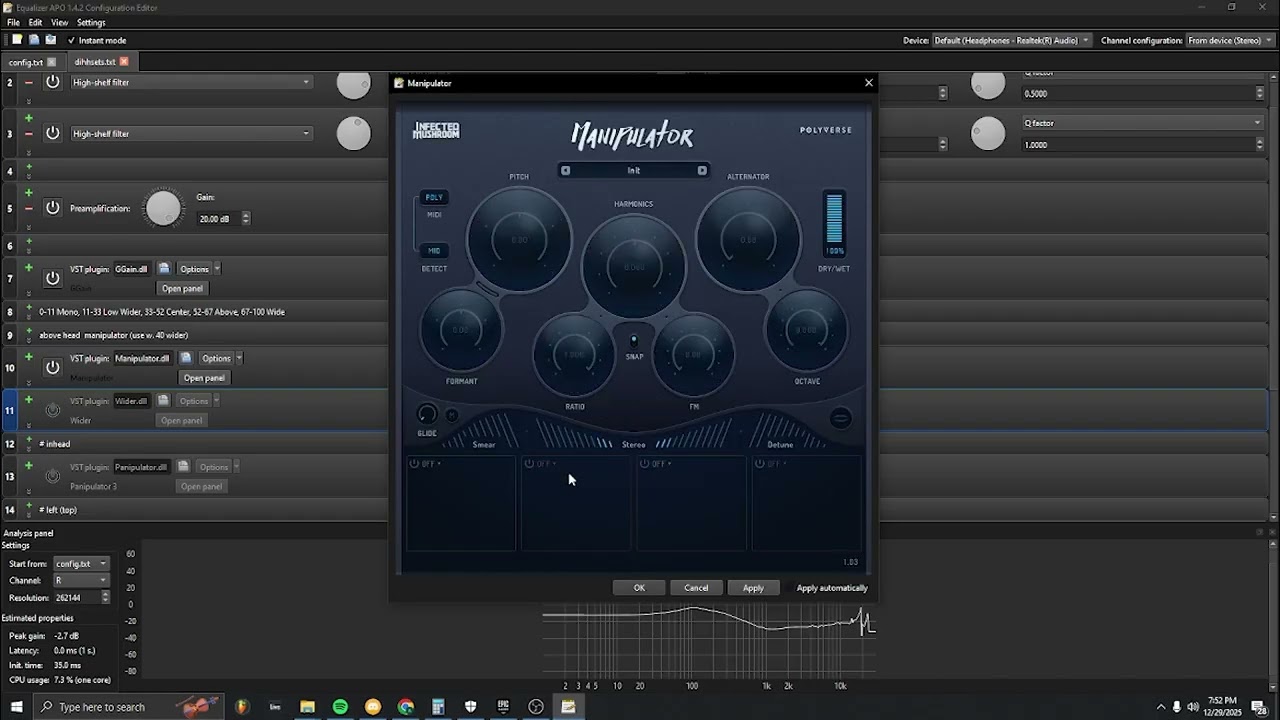Click the round menu icon right of Detune
The image size is (1280, 720).
click(841, 418)
